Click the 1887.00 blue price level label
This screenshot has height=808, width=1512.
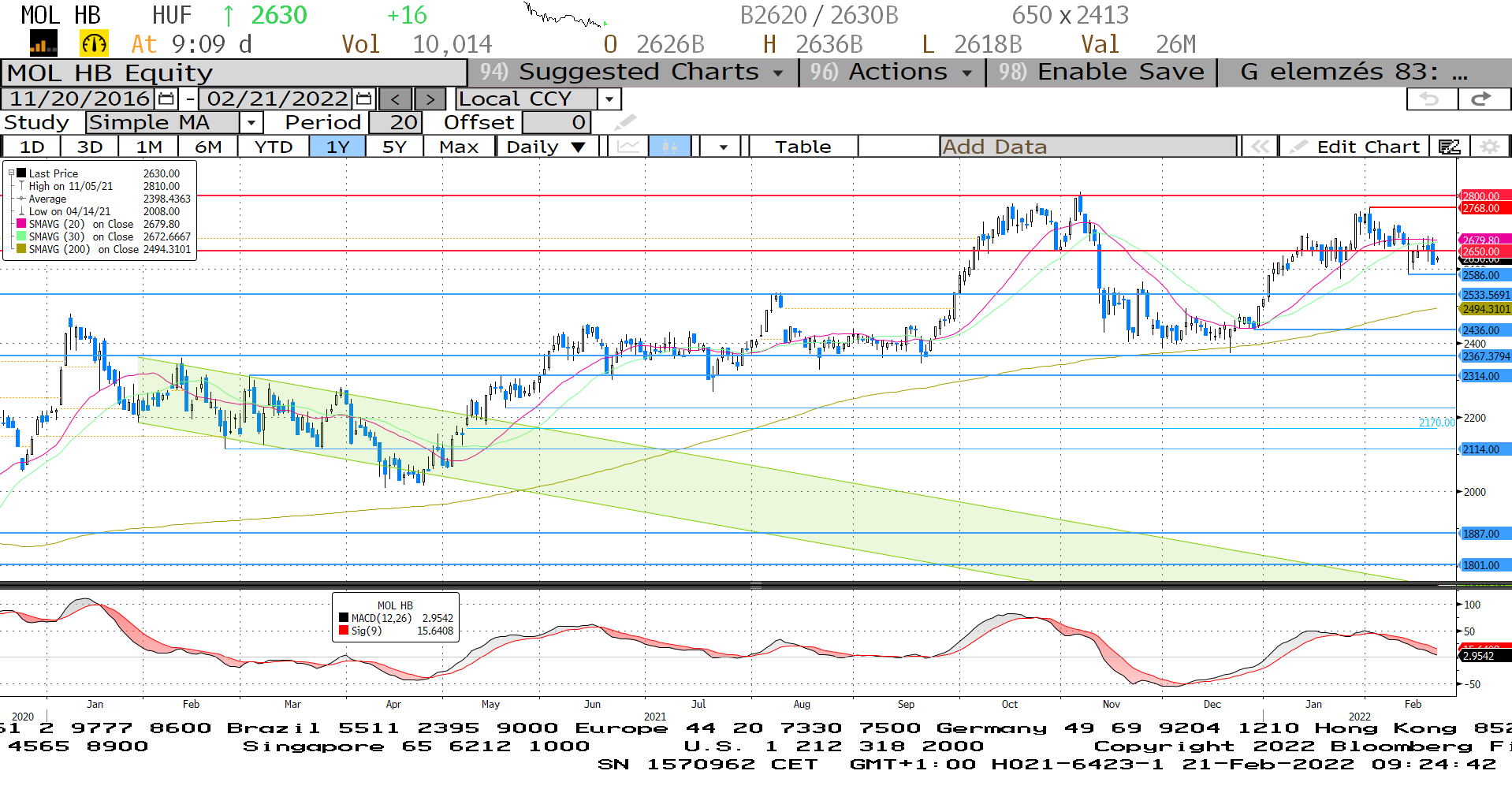[1484, 534]
